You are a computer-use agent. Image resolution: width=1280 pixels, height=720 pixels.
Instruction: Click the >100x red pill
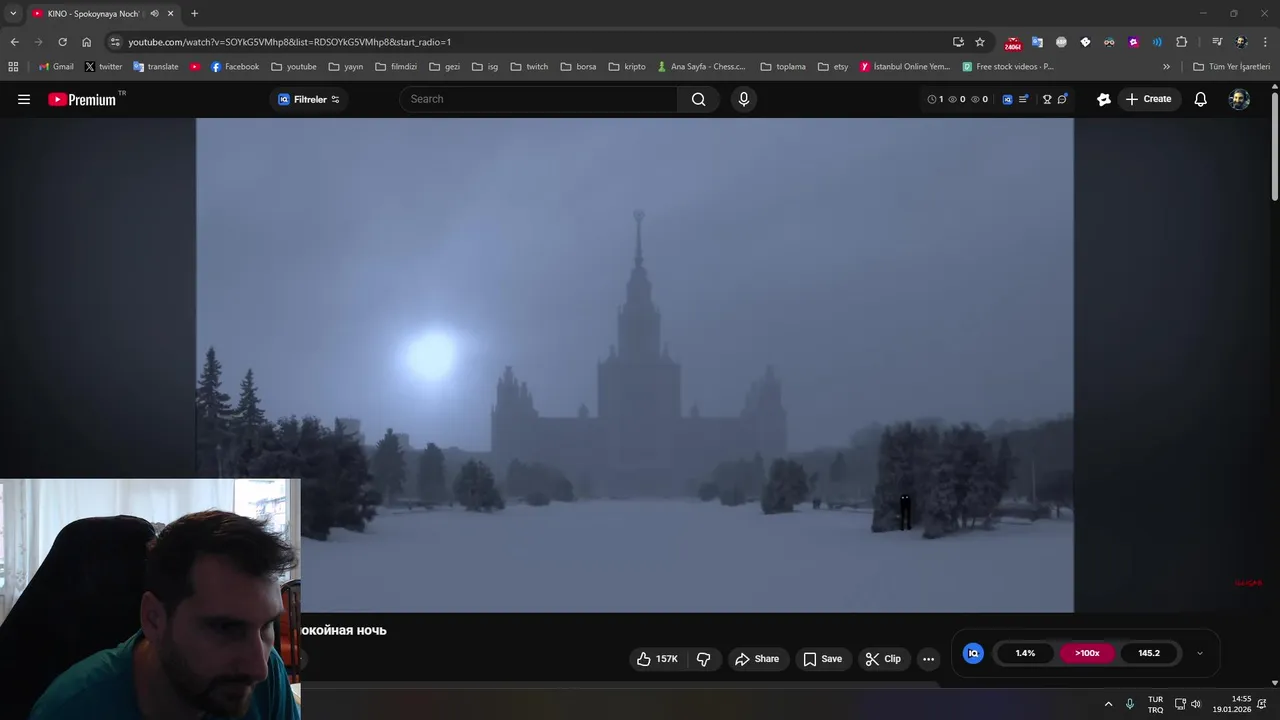(1087, 653)
